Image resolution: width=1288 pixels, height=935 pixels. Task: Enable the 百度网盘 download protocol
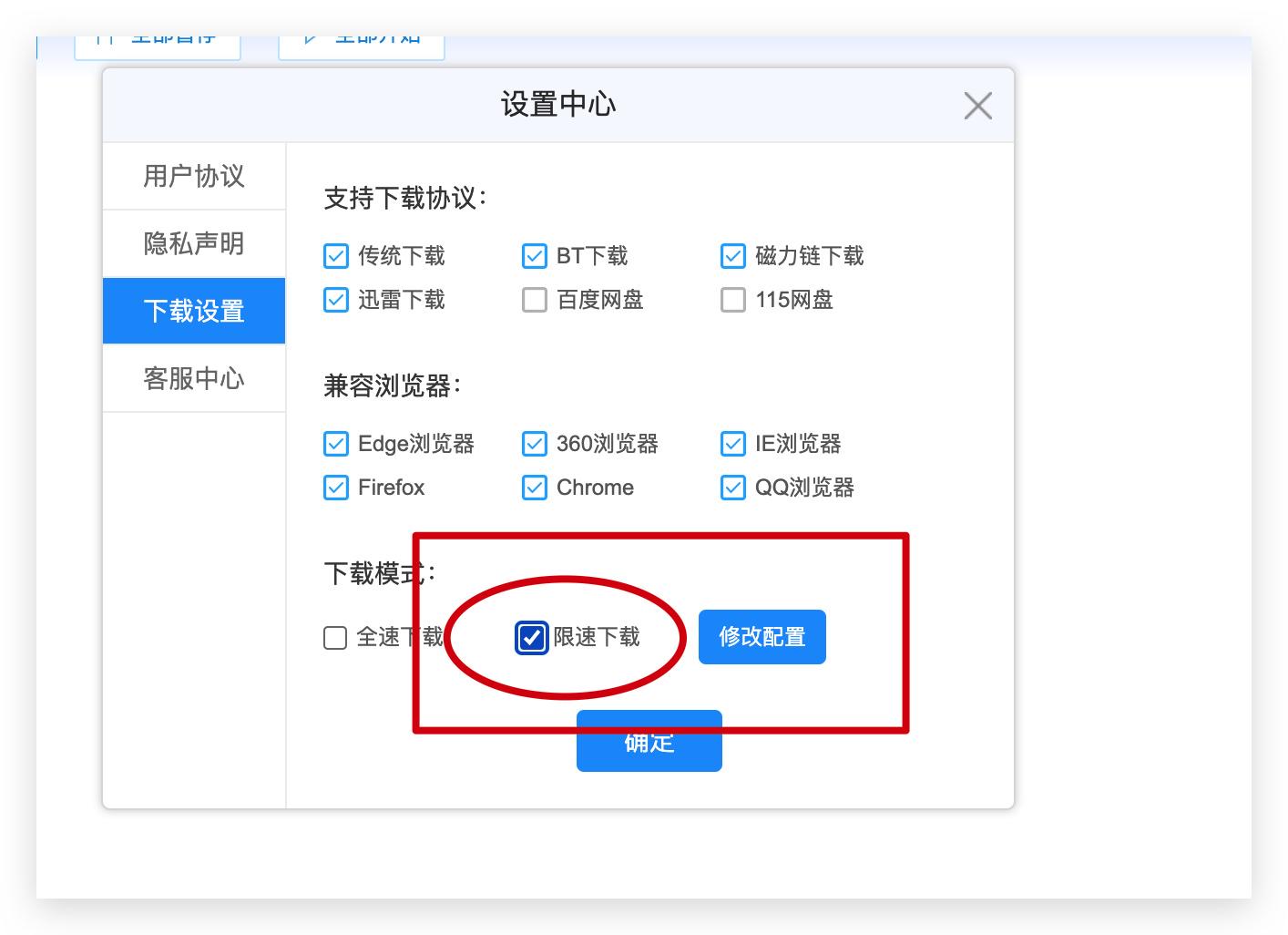[x=534, y=300]
